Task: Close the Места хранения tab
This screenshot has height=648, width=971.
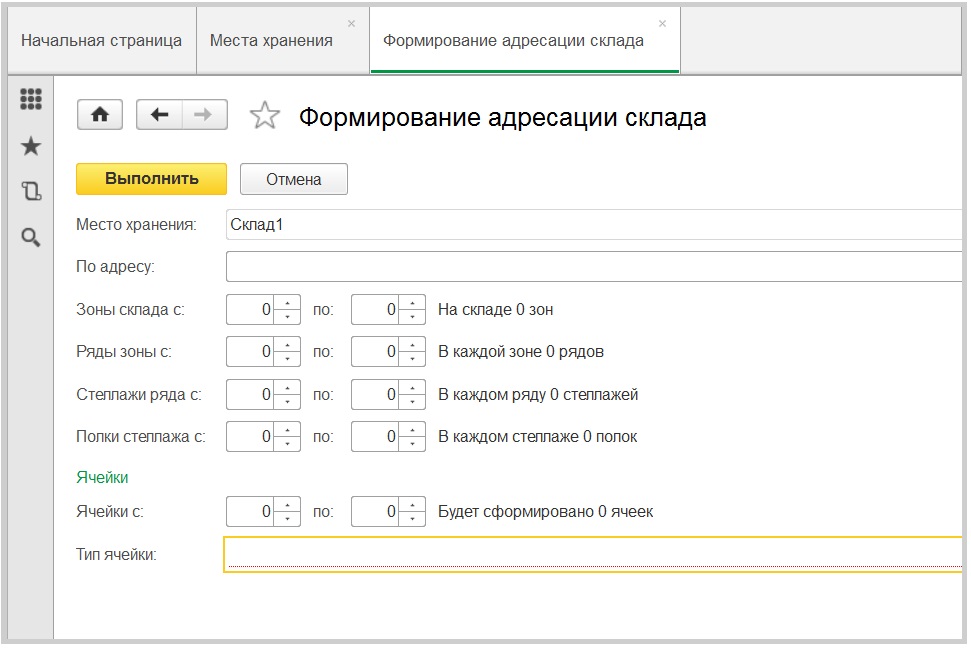Action: [x=351, y=23]
